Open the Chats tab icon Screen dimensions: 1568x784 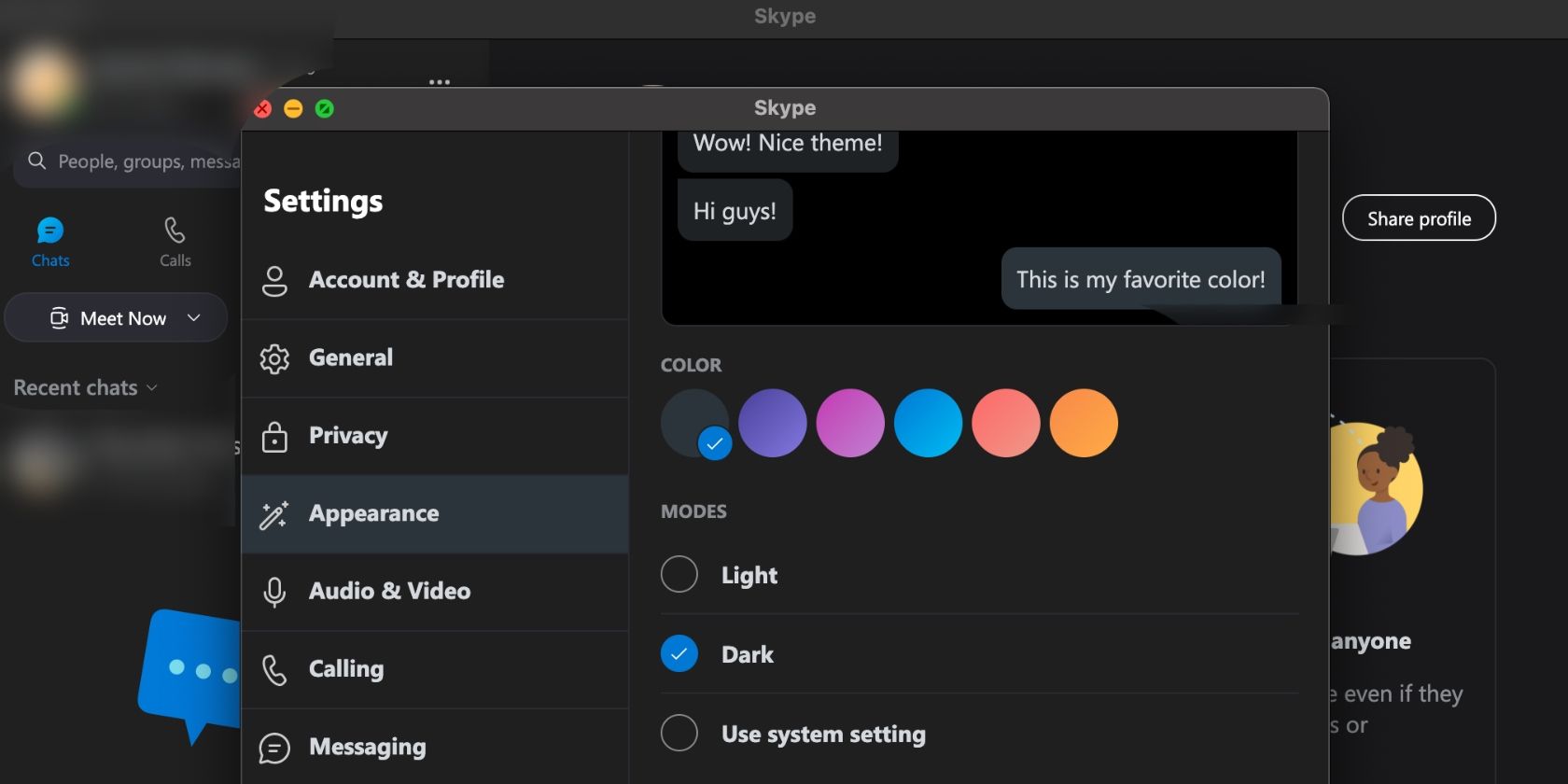tap(50, 231)
